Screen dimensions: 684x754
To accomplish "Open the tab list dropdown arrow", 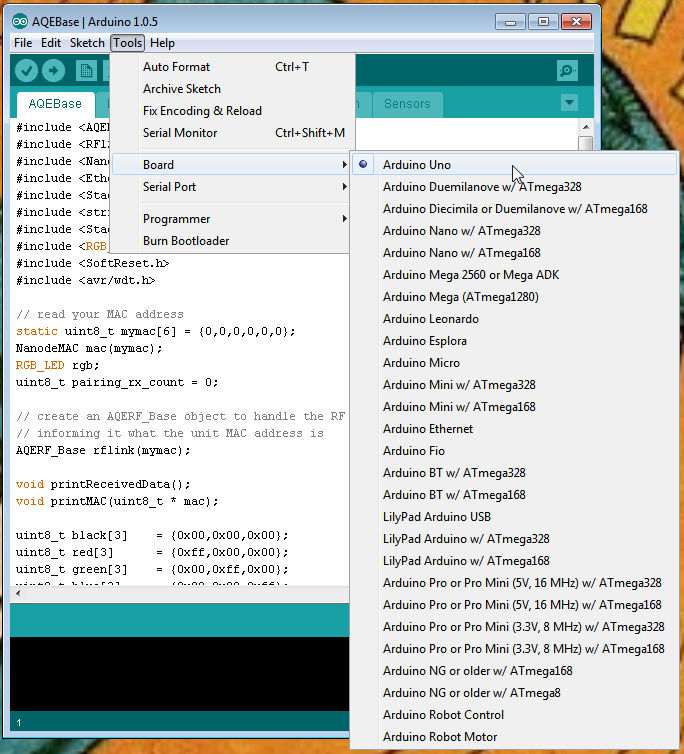I will pyautogui.click(x=570, y=102).
